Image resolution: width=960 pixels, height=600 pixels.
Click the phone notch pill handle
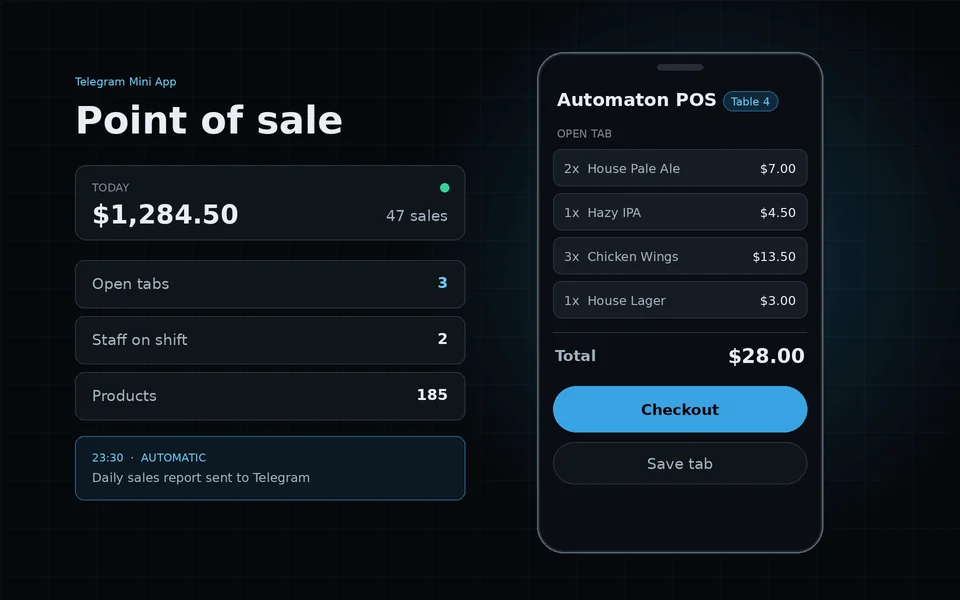tap(680, 67)
